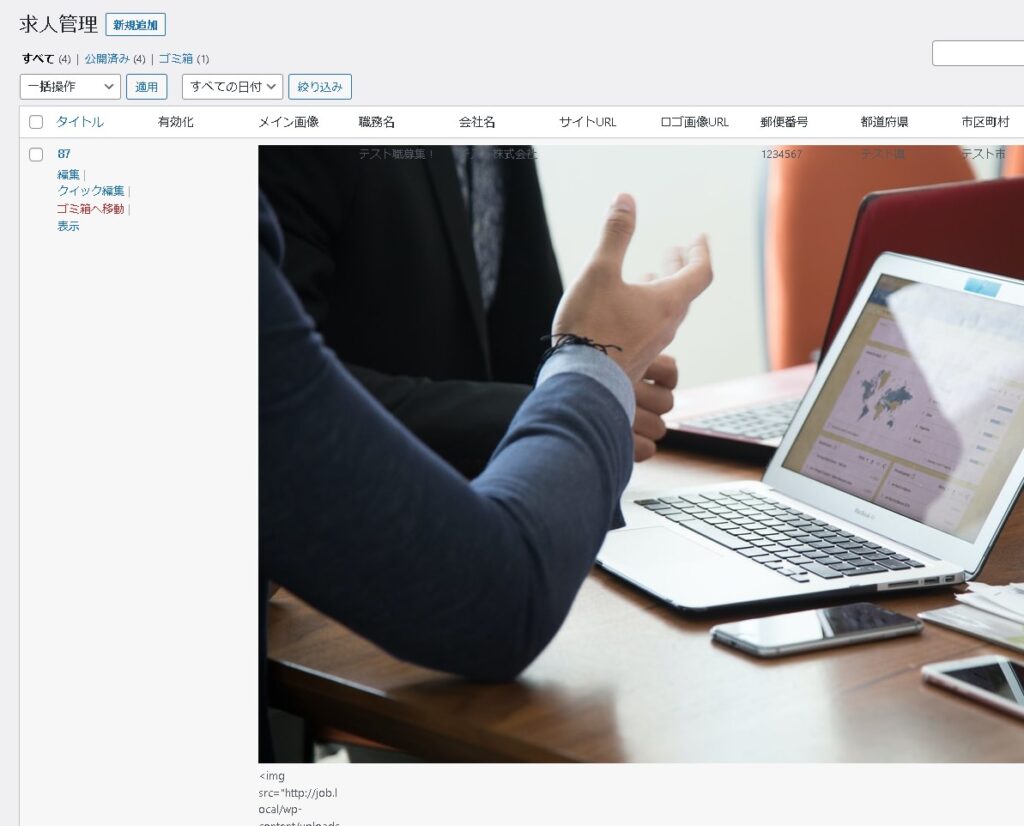Move post 87 with ゴミ箱へ移動
This screenshot has width=1024, height=826.
pos(91,209)
